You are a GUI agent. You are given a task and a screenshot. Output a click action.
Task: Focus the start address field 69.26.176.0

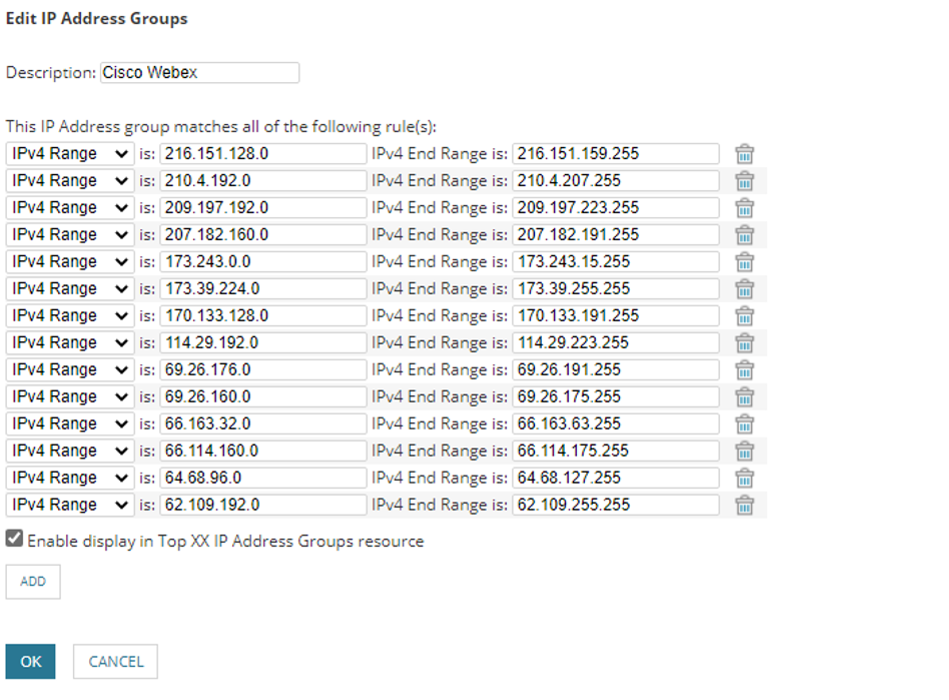[263, 370]
